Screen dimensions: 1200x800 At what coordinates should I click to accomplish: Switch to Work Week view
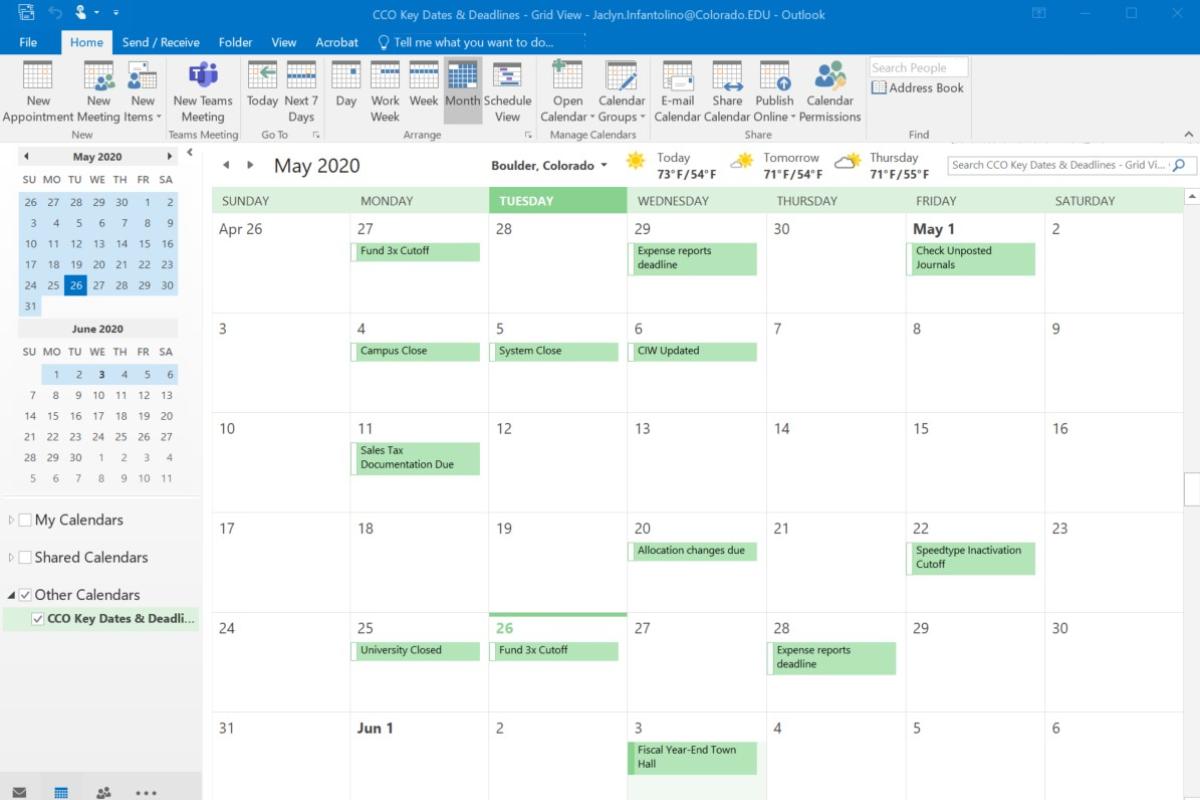(385, 92)
